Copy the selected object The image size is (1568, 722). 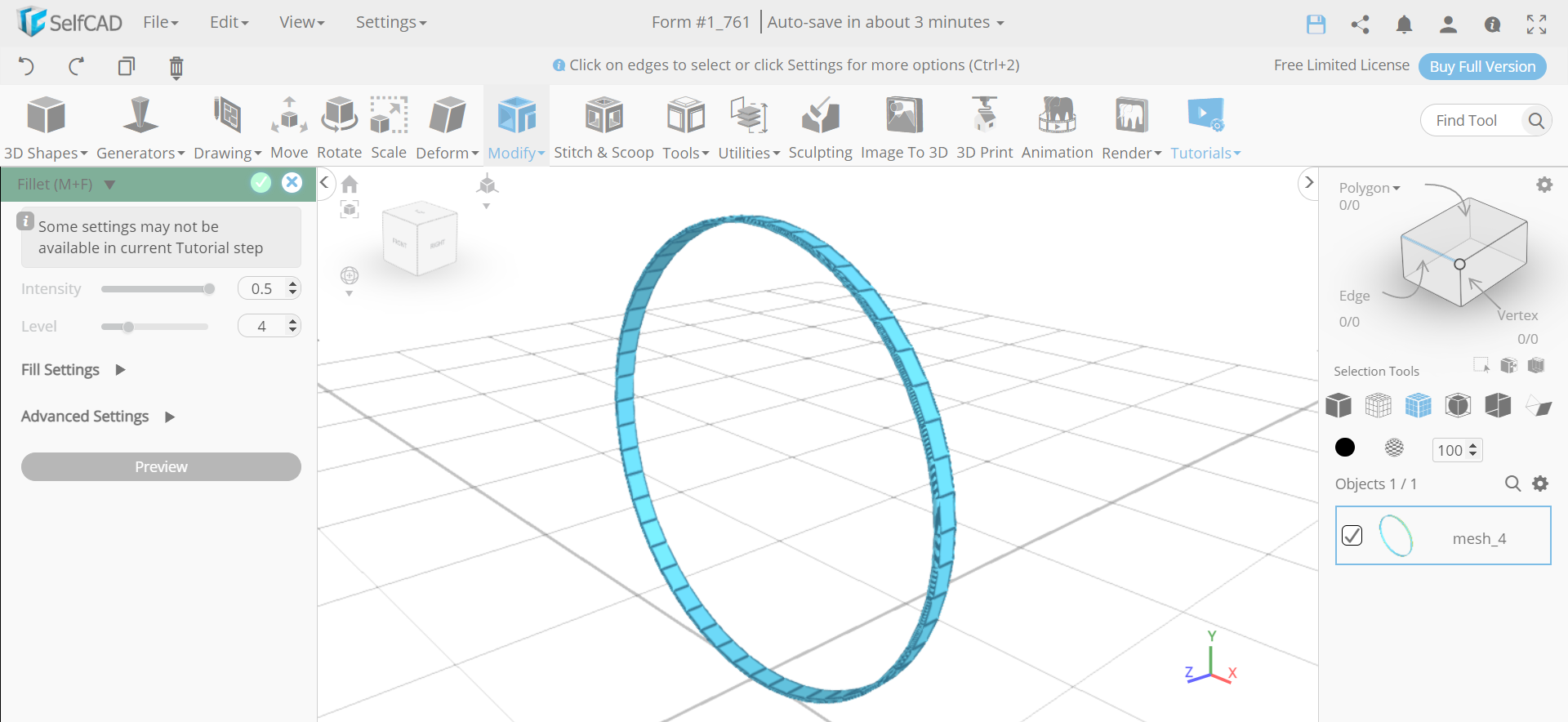(x=126, y=66)
